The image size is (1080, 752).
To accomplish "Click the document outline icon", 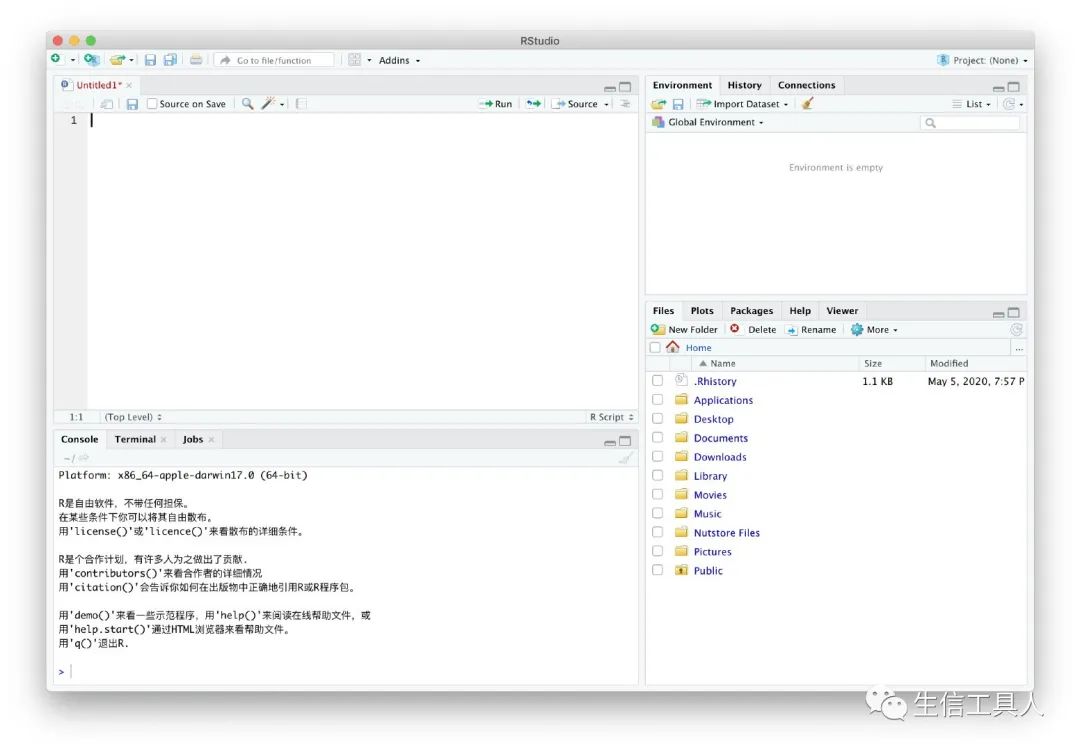I will point(625,104).
